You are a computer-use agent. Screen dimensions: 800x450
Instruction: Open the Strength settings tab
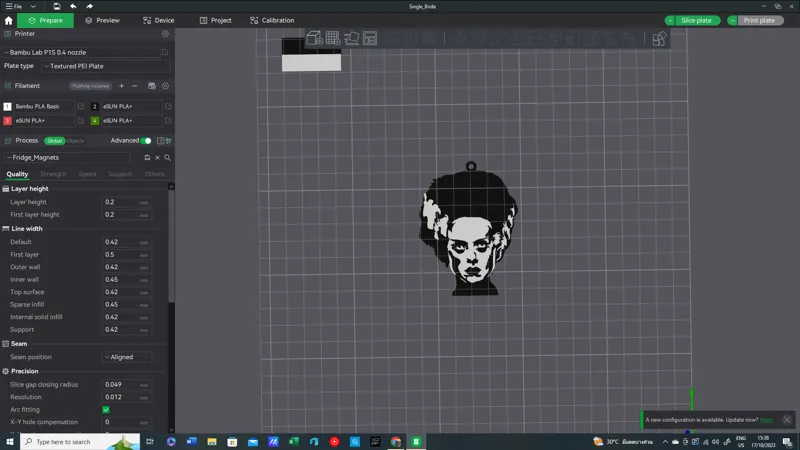coord(53,174)
